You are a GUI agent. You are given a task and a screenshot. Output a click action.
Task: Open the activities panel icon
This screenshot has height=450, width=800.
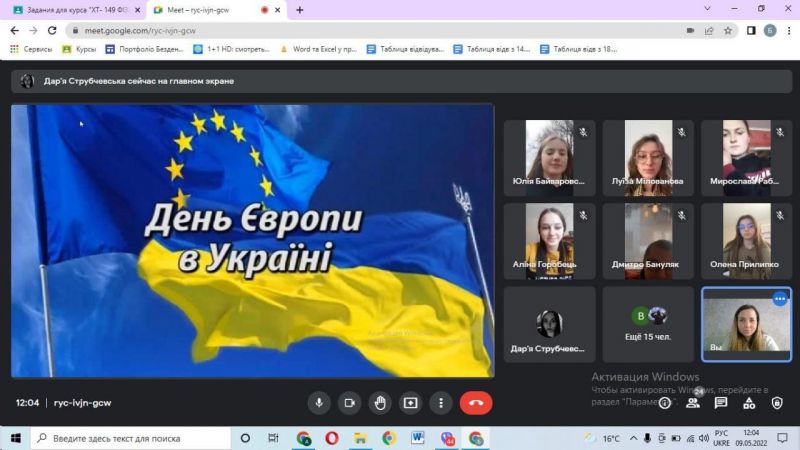(749, 404)
